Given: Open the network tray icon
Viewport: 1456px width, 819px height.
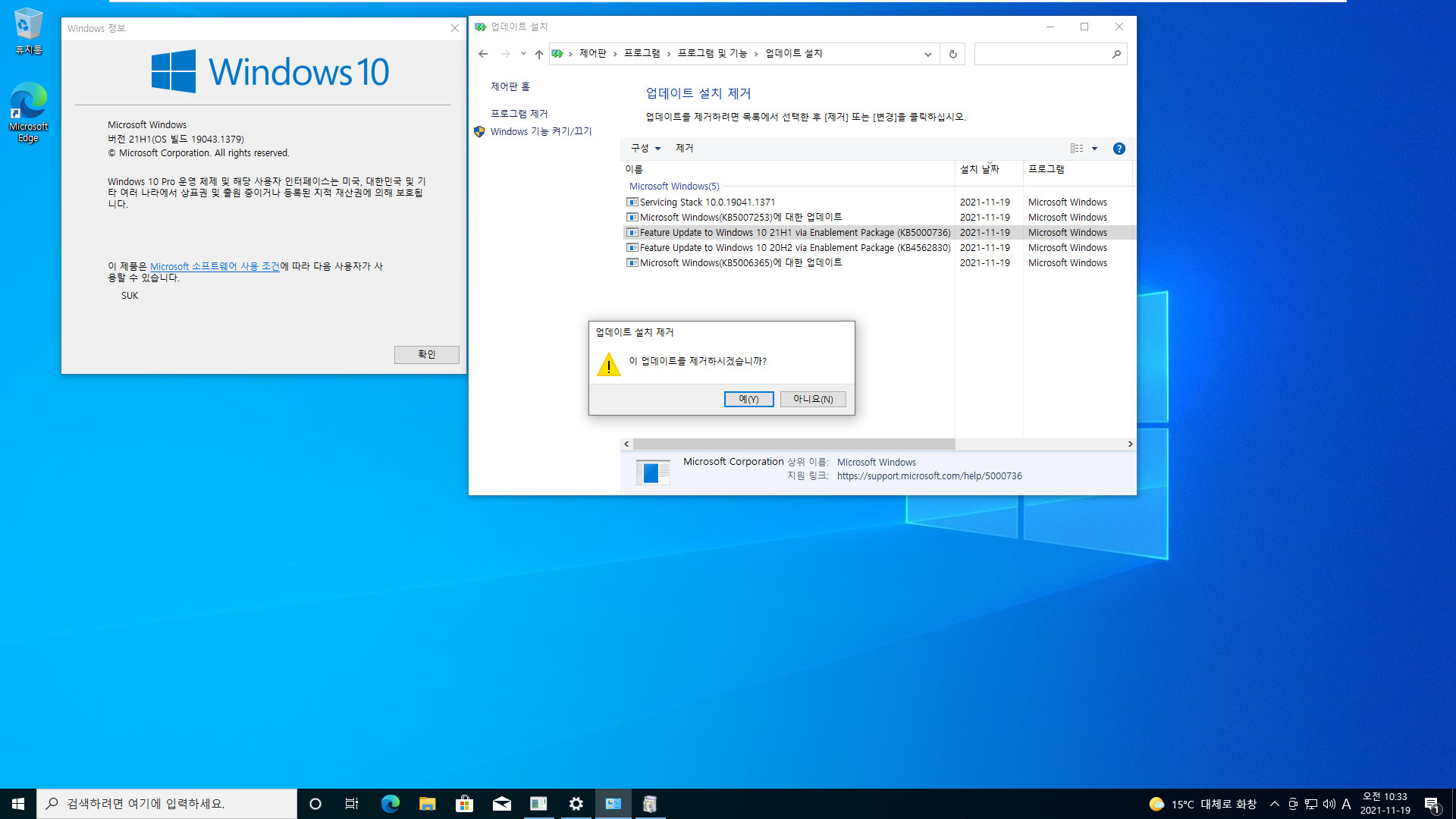Looking at the screenshot, I should click(x=1311, y=804).
